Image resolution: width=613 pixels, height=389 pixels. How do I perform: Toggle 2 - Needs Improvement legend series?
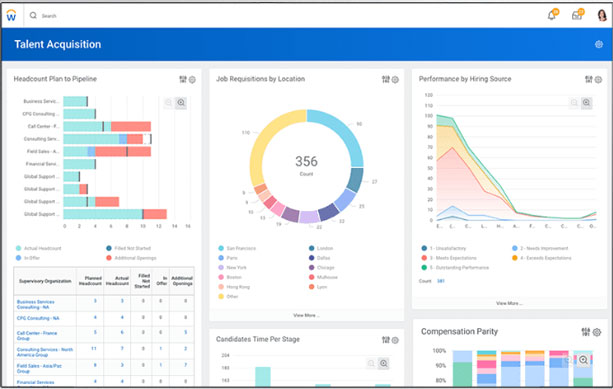pos(540,248)
